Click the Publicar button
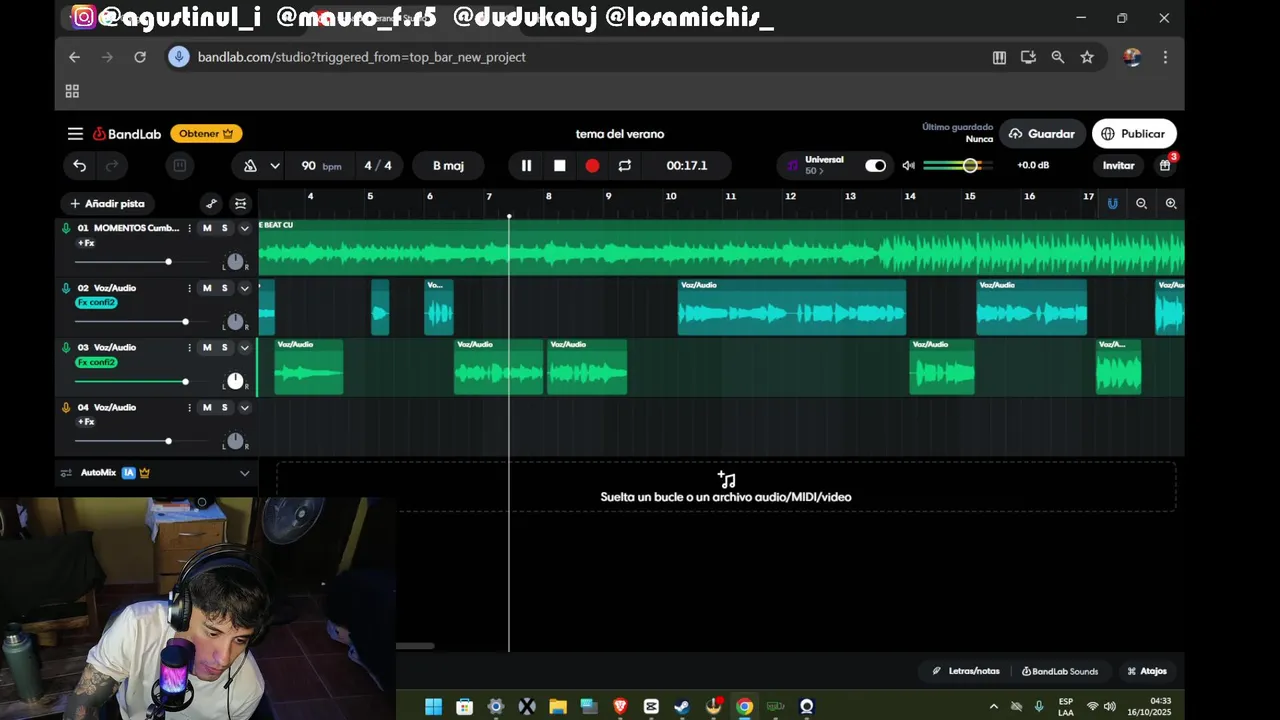1280x720 pixels. (x=1134, y=134)
